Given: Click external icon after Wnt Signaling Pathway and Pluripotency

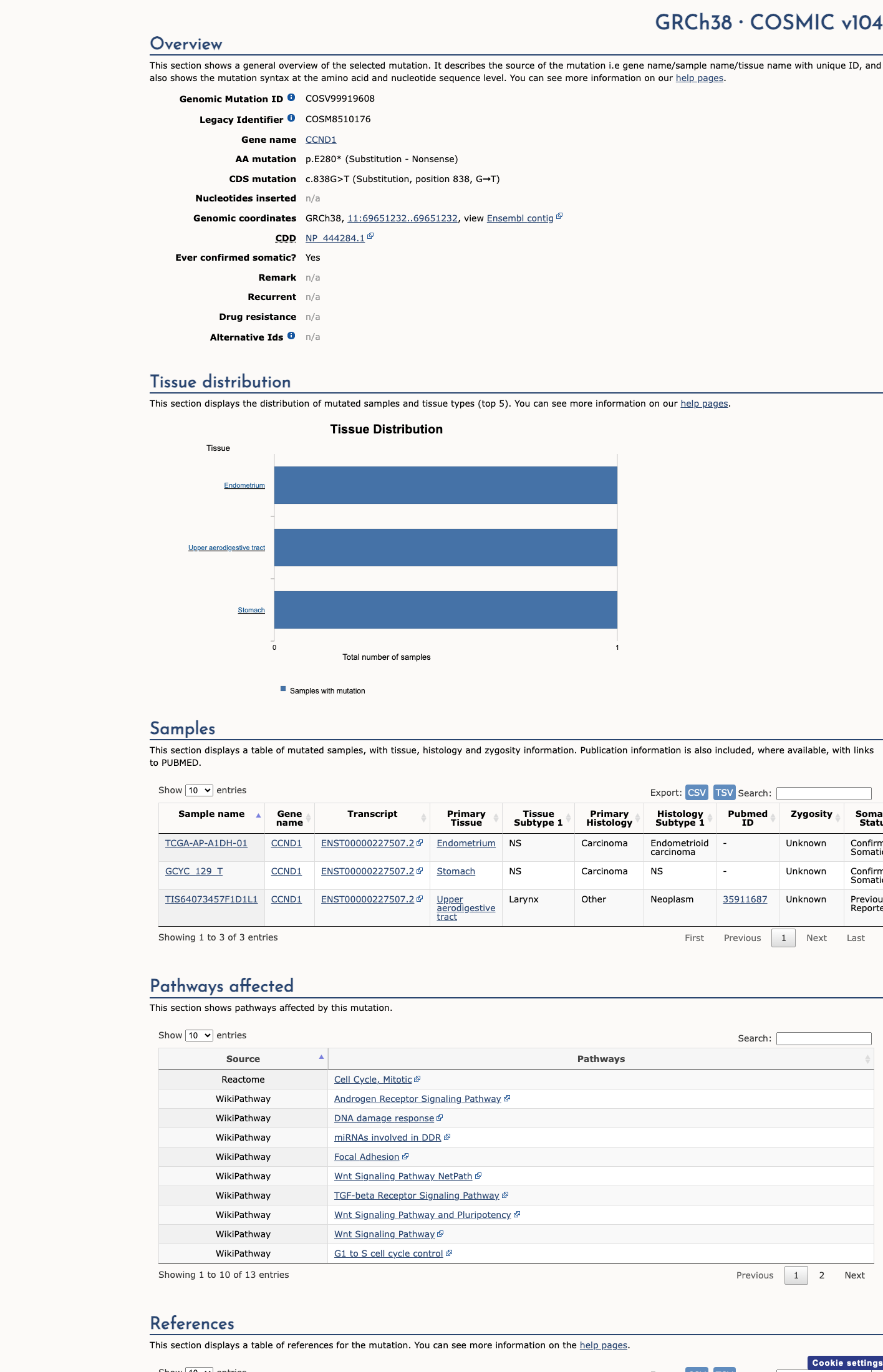Looking at the screenshot, I should (x=517, y=1214).
